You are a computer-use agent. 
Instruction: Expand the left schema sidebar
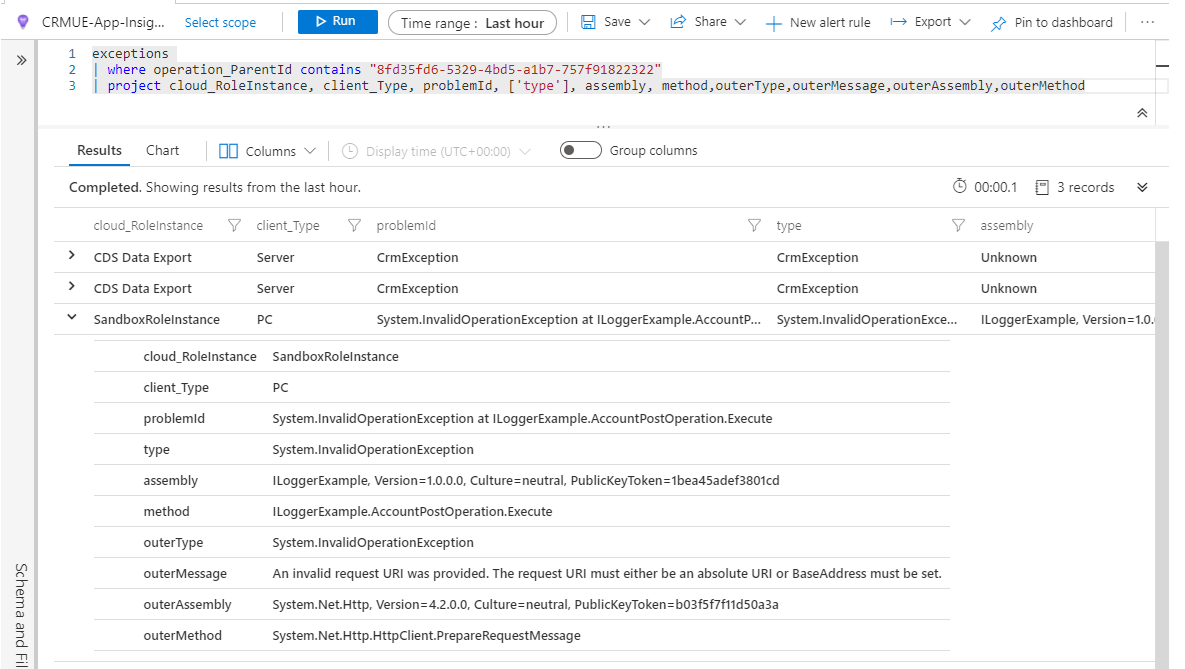pyautogui.click(x=22, y=61)
